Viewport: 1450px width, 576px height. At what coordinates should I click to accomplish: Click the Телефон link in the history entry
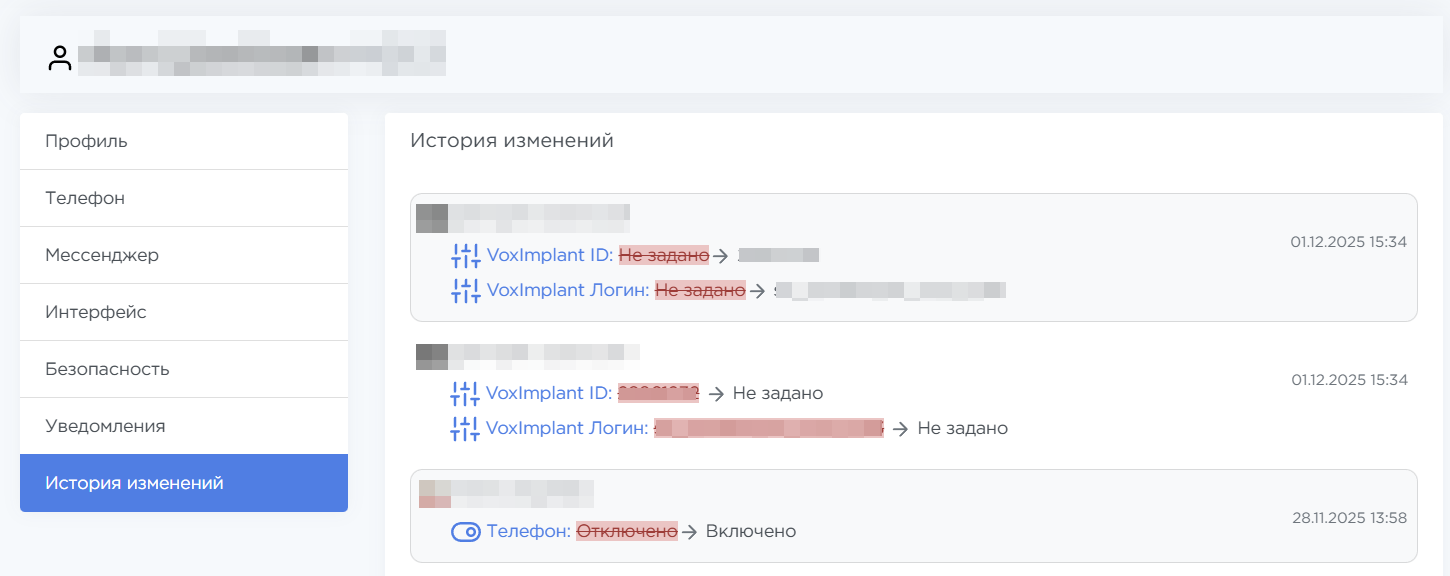pyautogui.click(x=528, y=531)
